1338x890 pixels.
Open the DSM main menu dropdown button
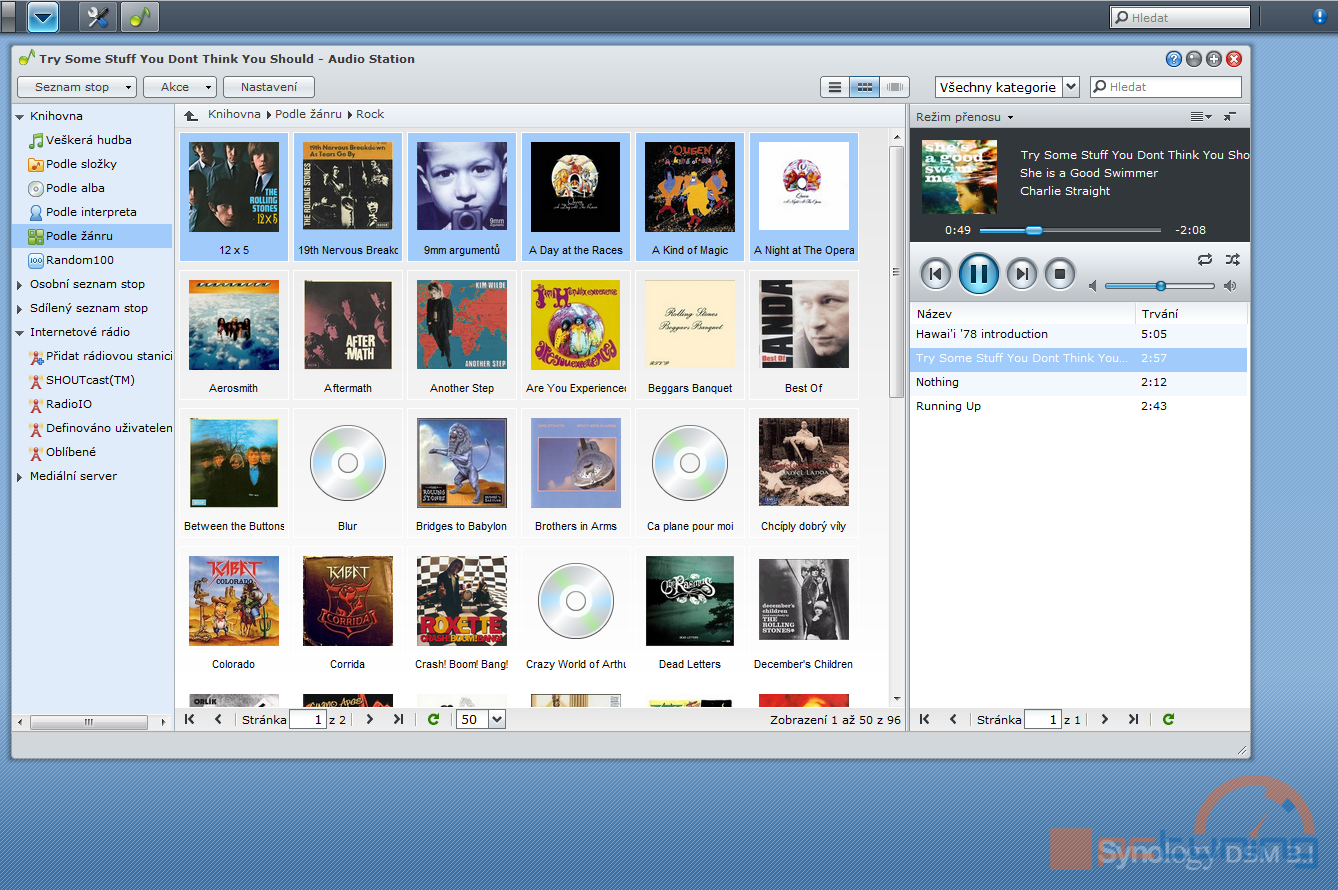[x=43, y=16]
